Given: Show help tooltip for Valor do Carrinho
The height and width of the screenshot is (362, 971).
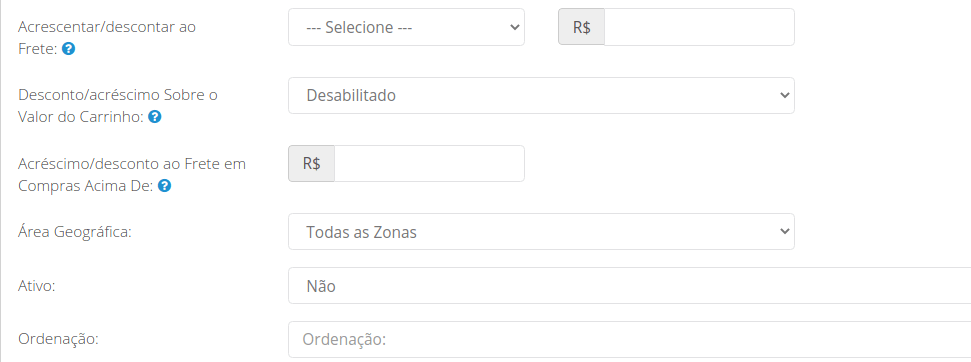Looking at the screenshot, I should click(x=155, y=117).
